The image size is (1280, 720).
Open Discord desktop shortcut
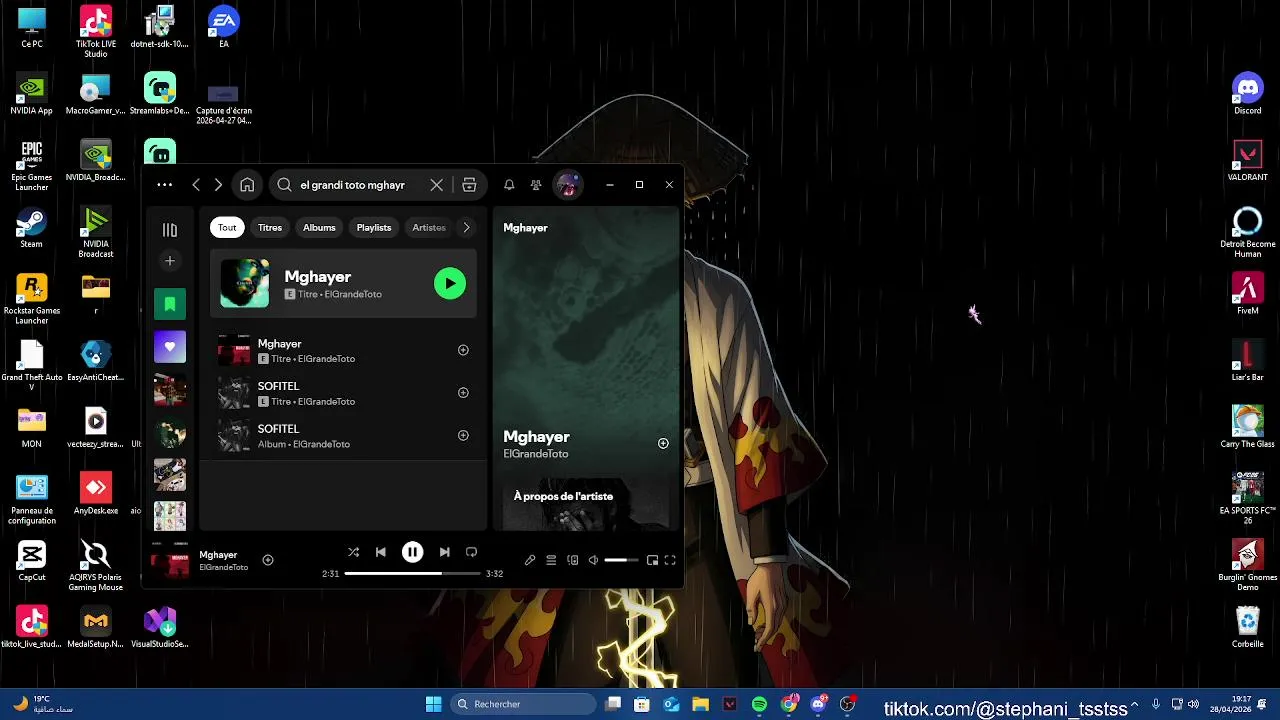1247,94
